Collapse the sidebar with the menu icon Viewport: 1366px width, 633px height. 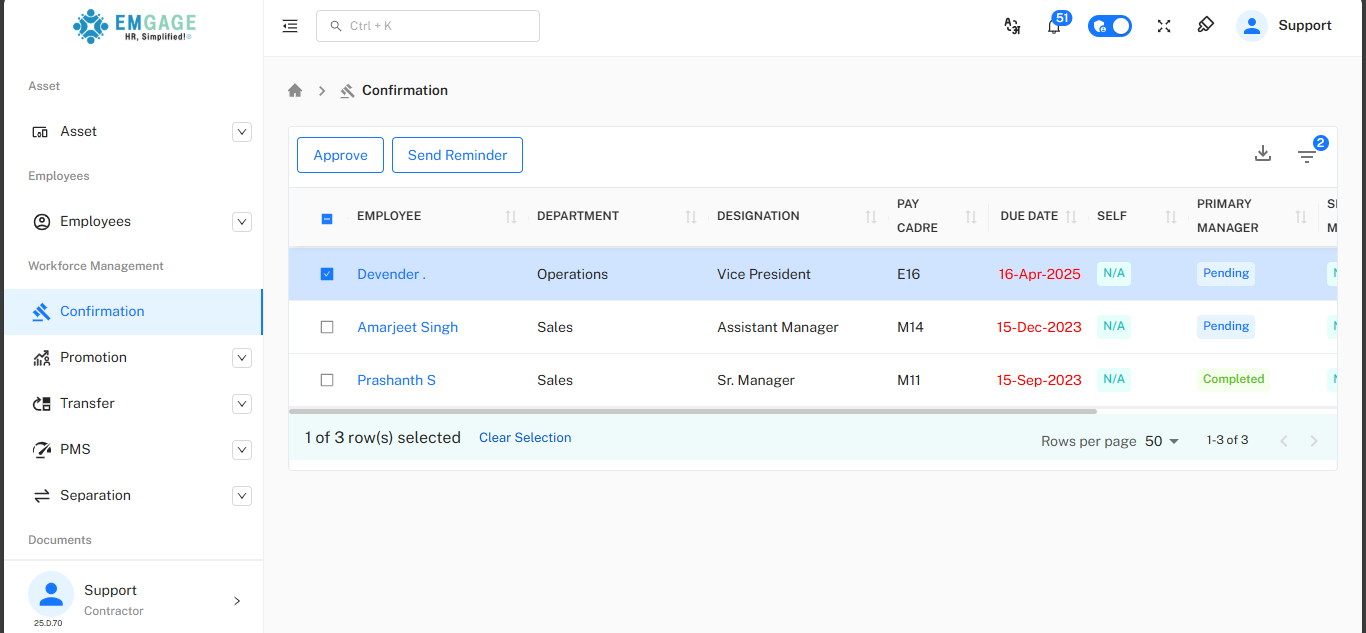coord(290,26)
